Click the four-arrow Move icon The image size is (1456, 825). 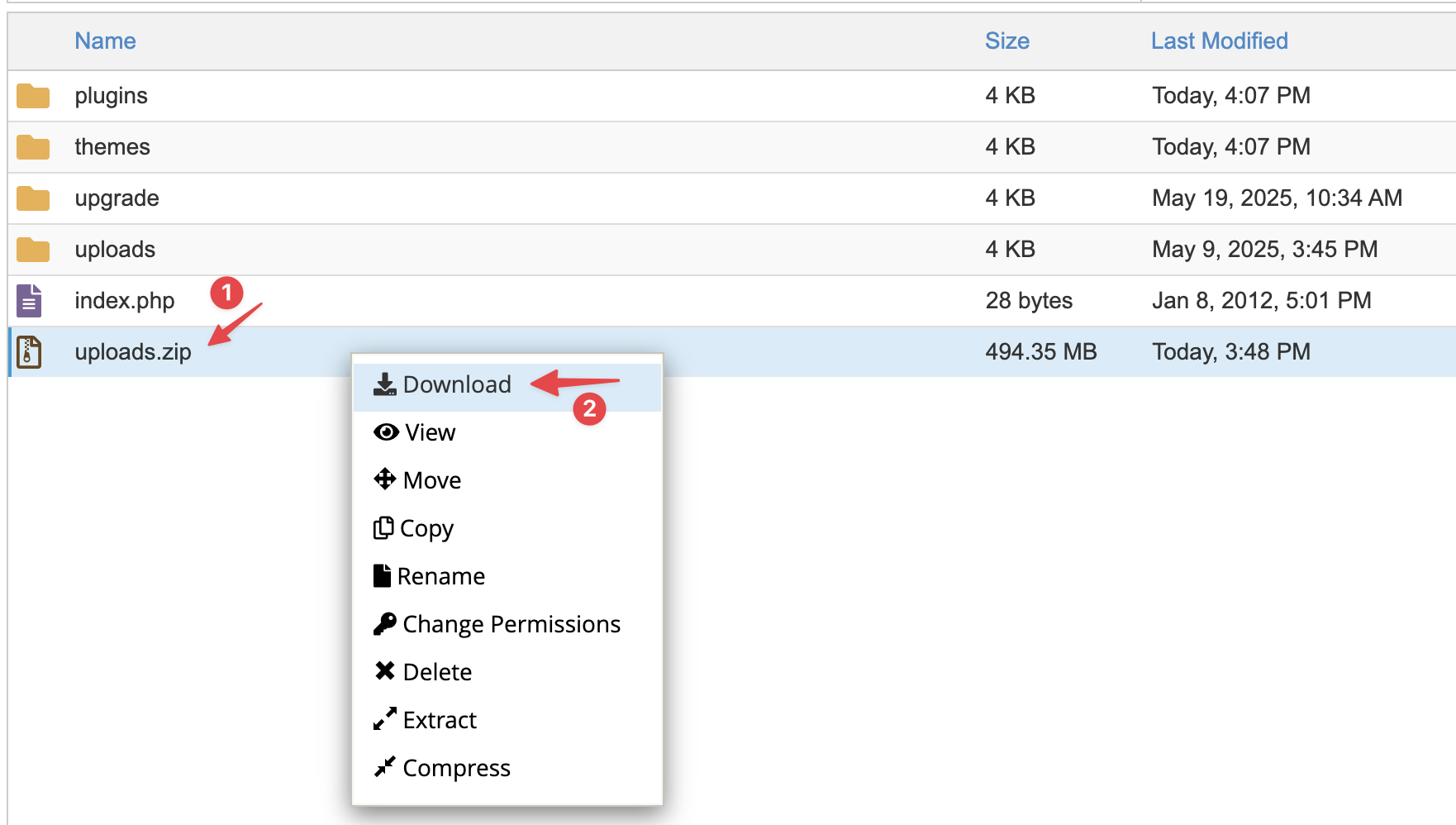coord(385,479)
